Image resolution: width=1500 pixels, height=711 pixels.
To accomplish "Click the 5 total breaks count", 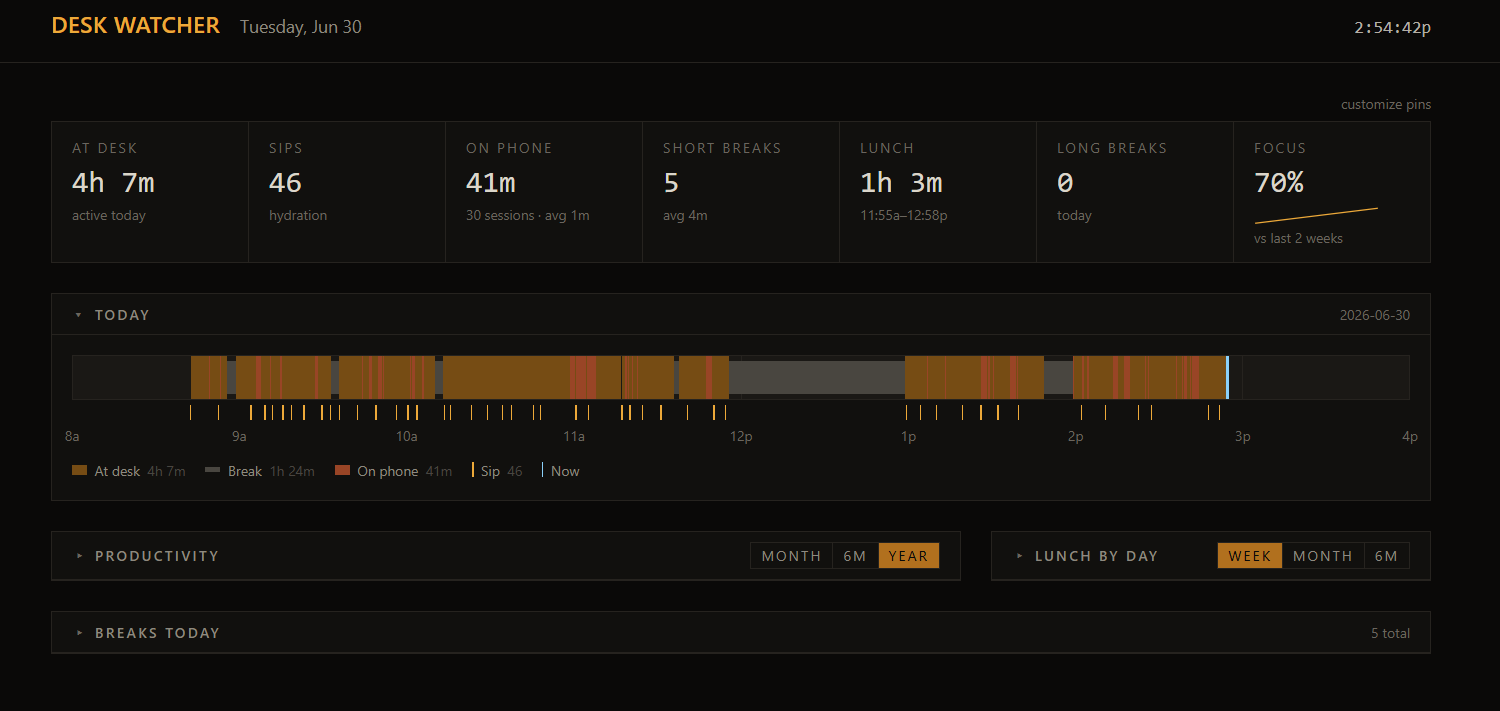I will (1391, 633).
